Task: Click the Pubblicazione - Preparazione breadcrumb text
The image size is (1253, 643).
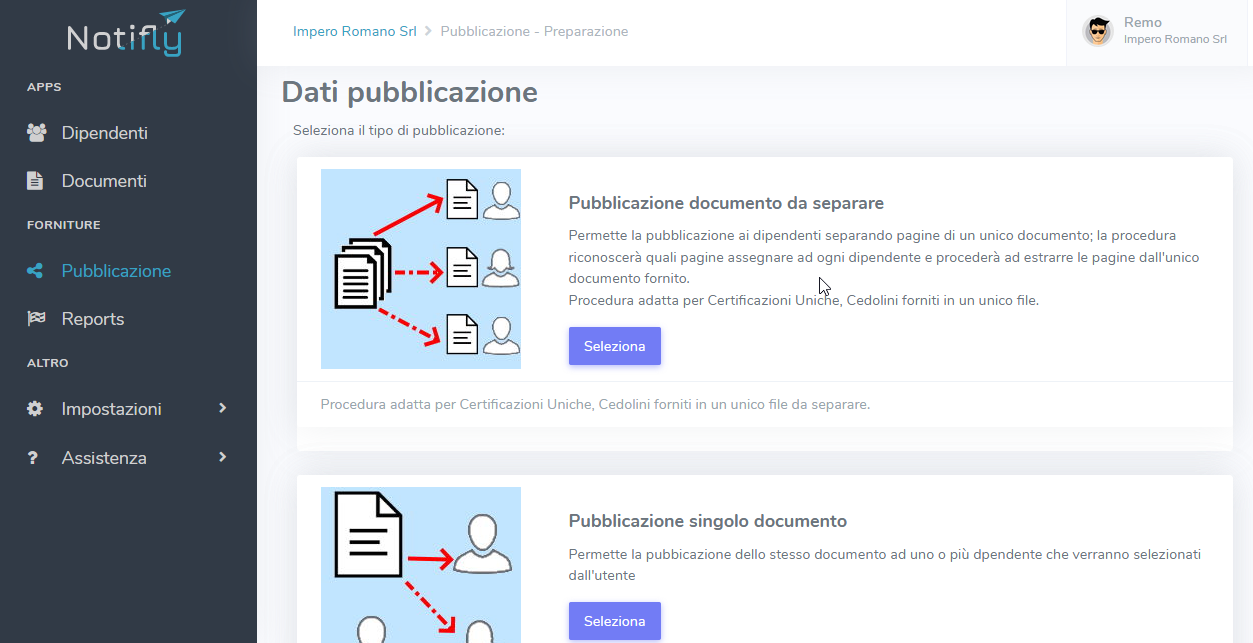Action: coord(534,31)
